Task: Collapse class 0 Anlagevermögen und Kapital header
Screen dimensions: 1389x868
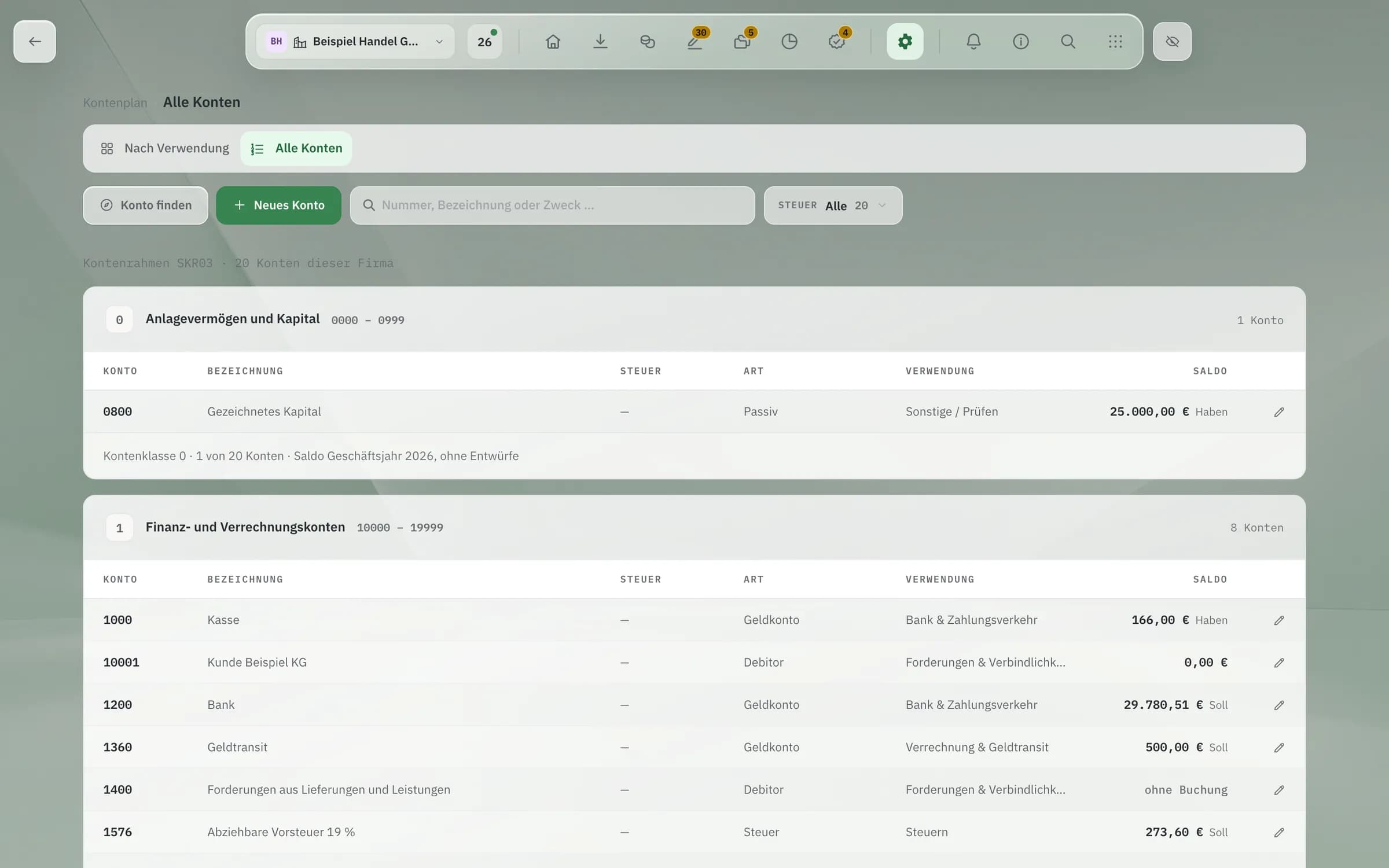Action: [x=694, y=319]
